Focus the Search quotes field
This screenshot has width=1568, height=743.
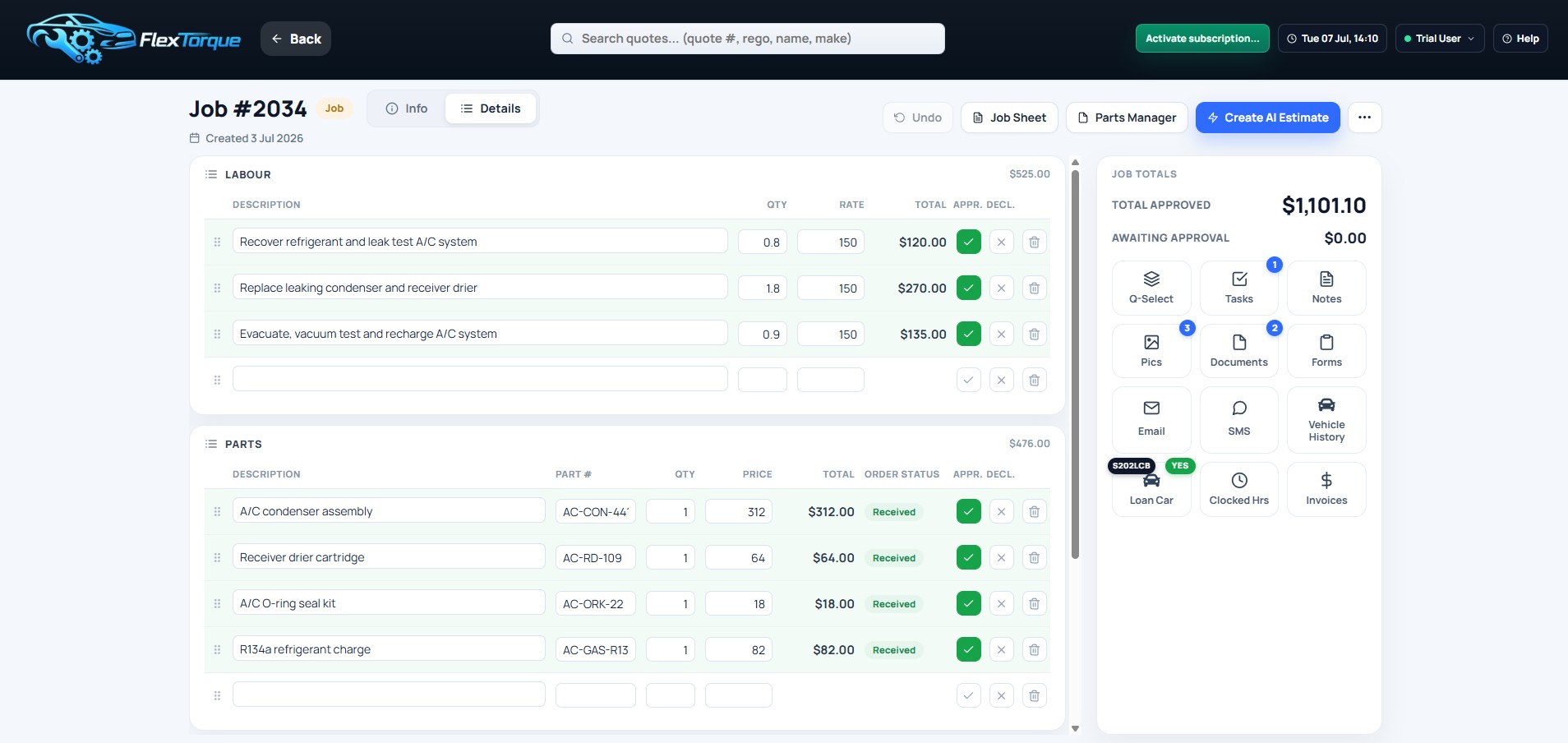[x=748, y=39]
